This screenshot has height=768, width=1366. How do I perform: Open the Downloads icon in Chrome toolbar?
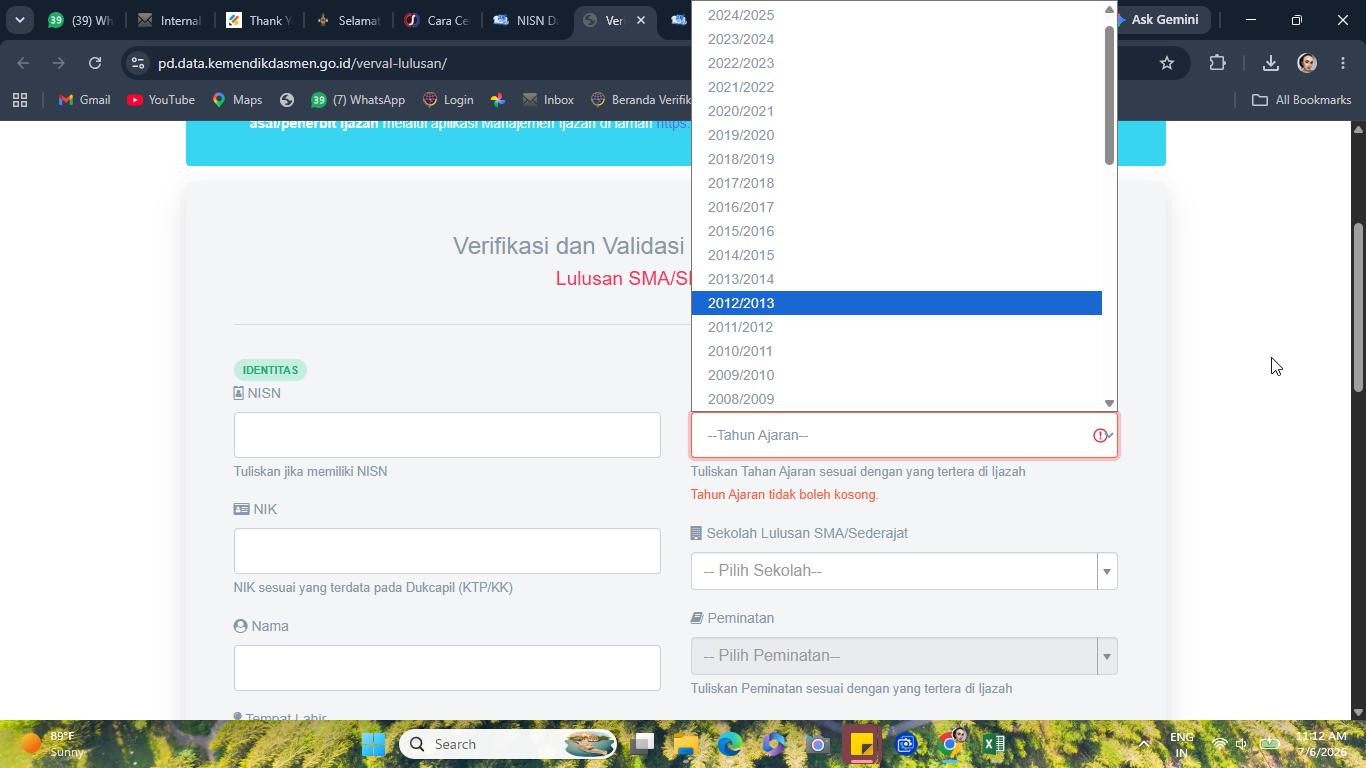tap(1270, 63)
